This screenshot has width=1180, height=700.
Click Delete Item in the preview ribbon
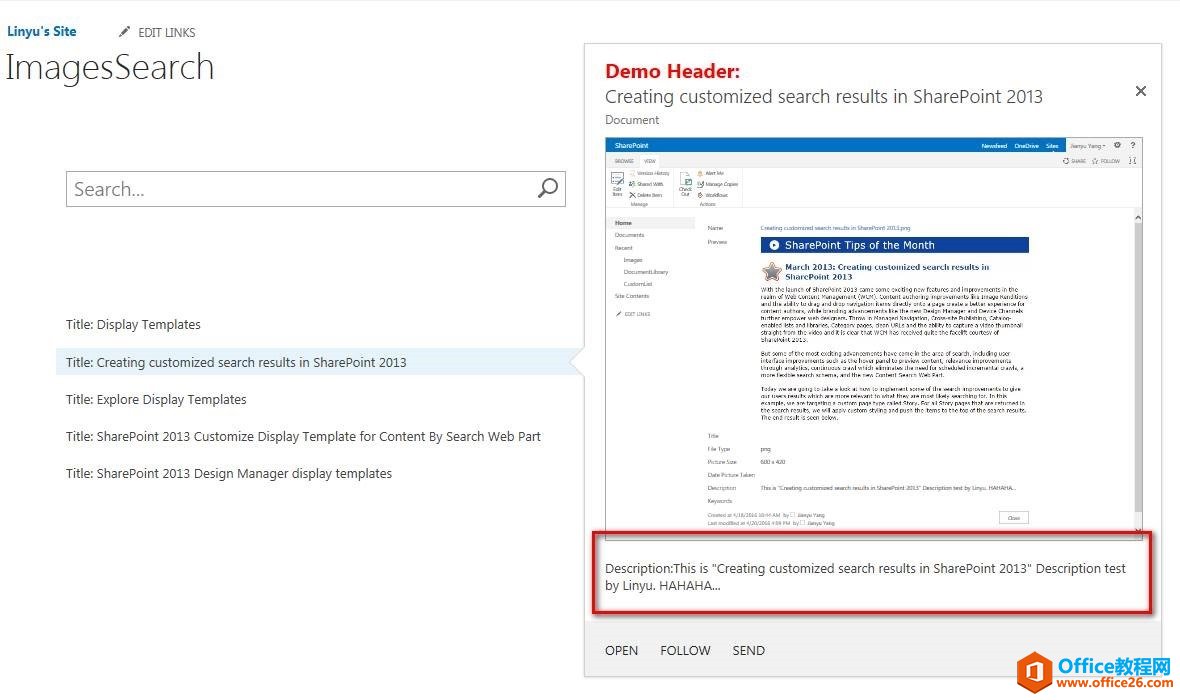click(x=648, y=195)
